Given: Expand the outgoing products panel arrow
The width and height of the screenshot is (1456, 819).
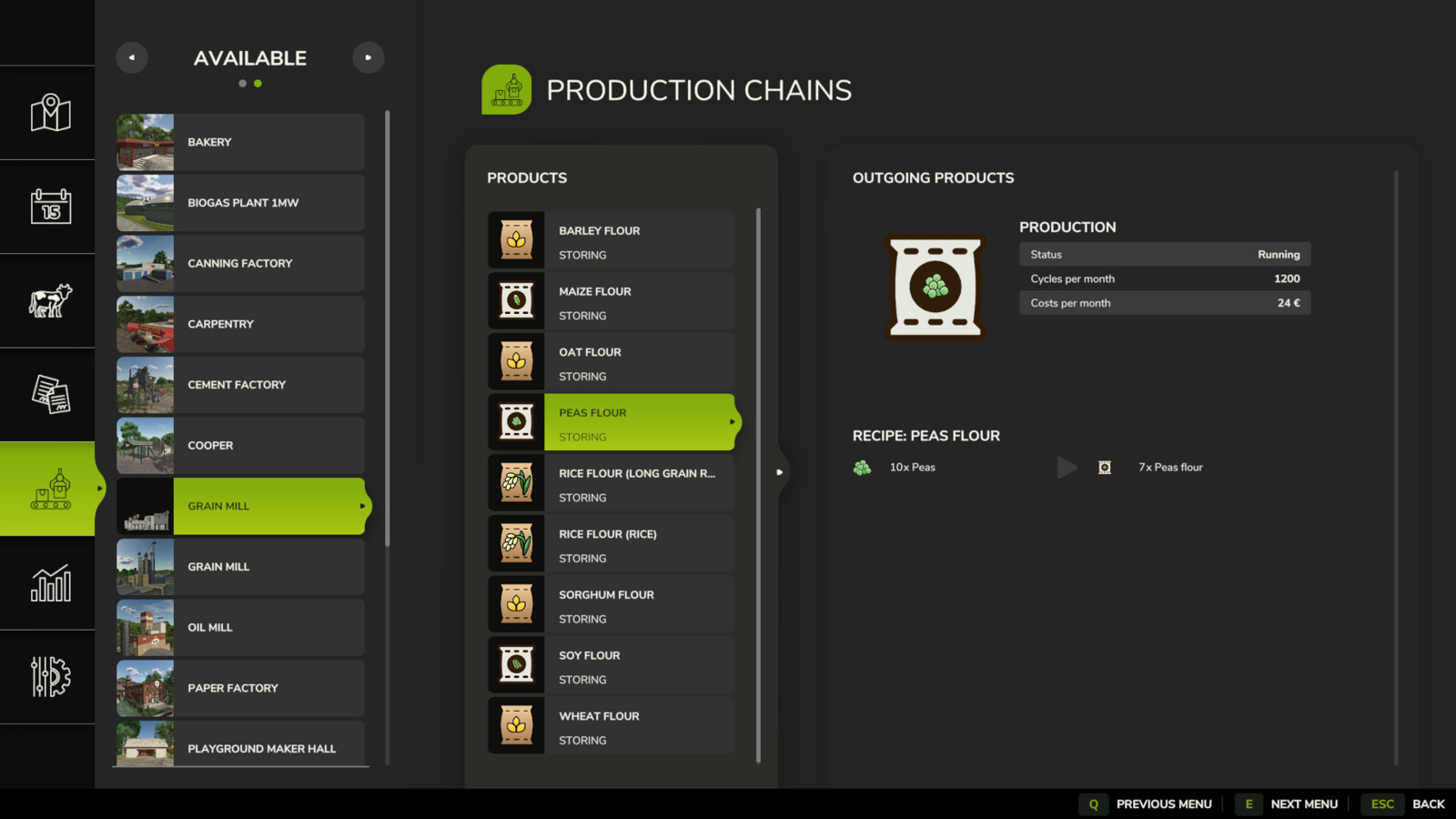Looking at the screenshot, I should coord(779,472).
